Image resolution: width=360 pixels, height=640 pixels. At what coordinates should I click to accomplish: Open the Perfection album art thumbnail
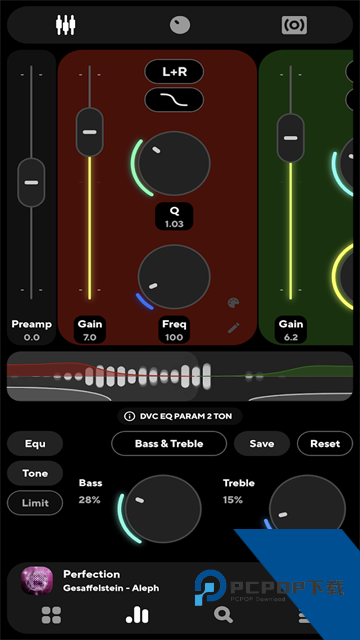click(x=37, y=580)
